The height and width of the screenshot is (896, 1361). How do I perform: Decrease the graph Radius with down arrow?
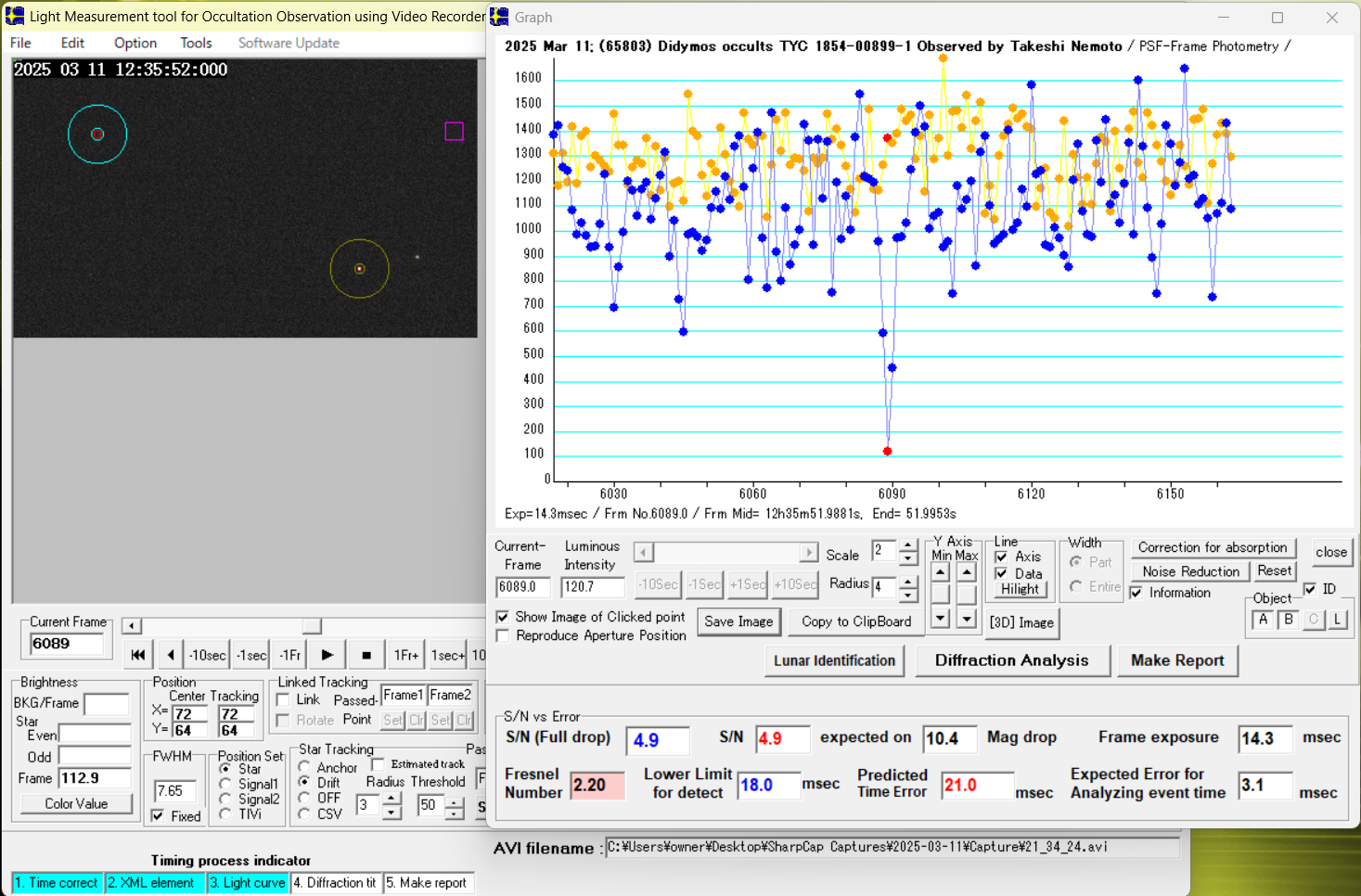(x=908, y=595)
